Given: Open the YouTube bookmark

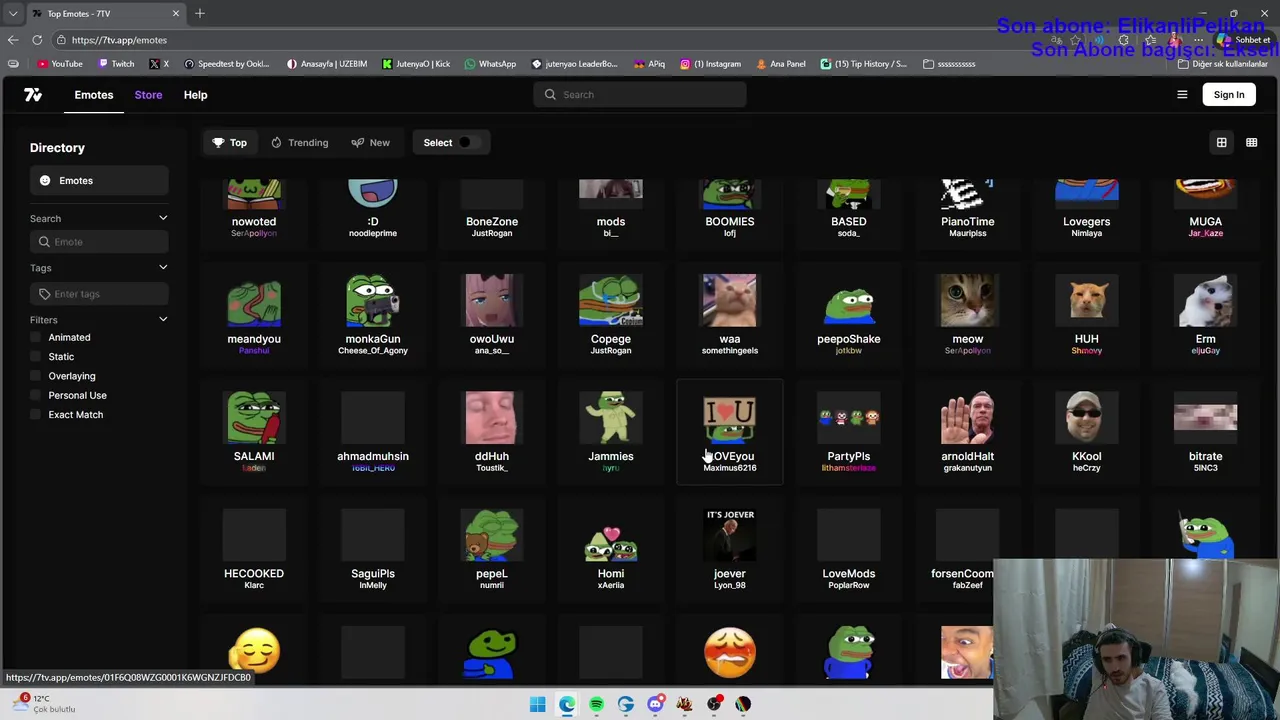Looking at the screenshot, I should [60, 64].
